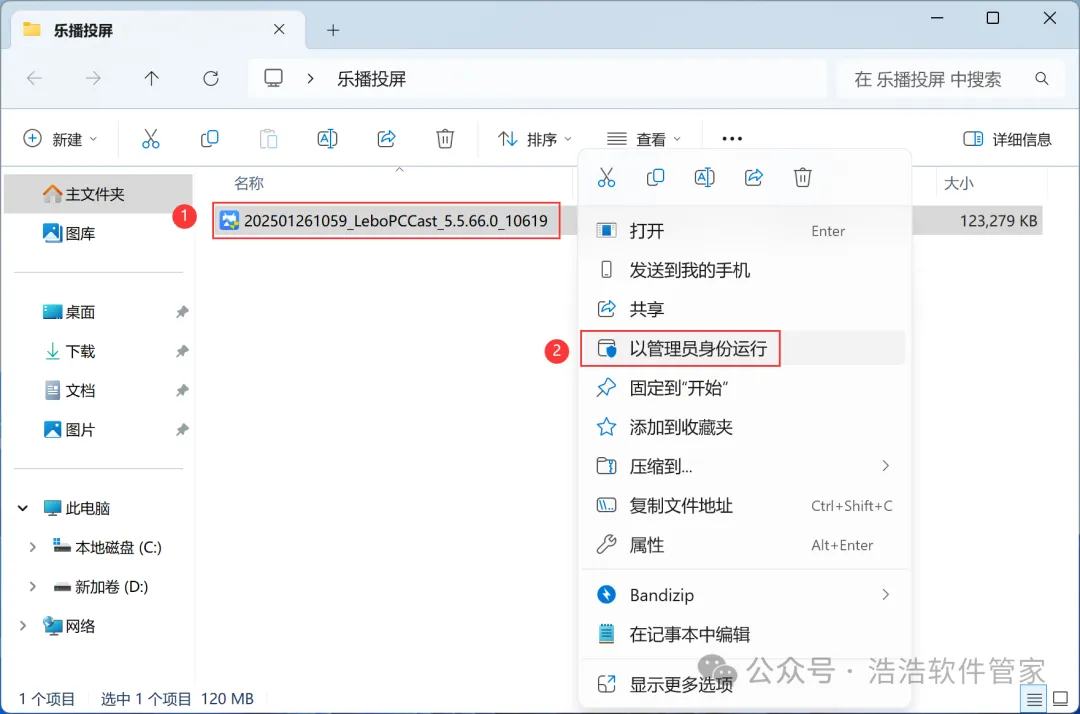This screenshot has width=1080, height=714.
Task: Click the Cut icon in the context menu
Action: coord(606,178)
